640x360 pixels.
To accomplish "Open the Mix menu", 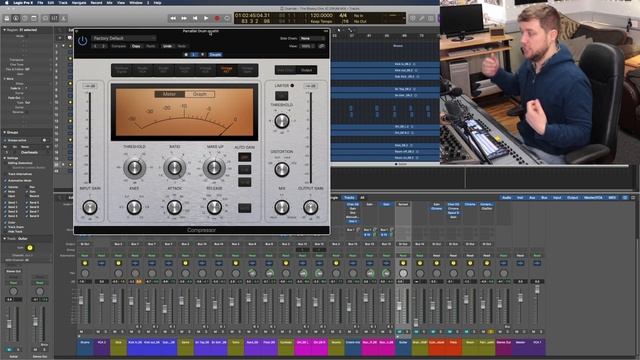I will (109, 2).
